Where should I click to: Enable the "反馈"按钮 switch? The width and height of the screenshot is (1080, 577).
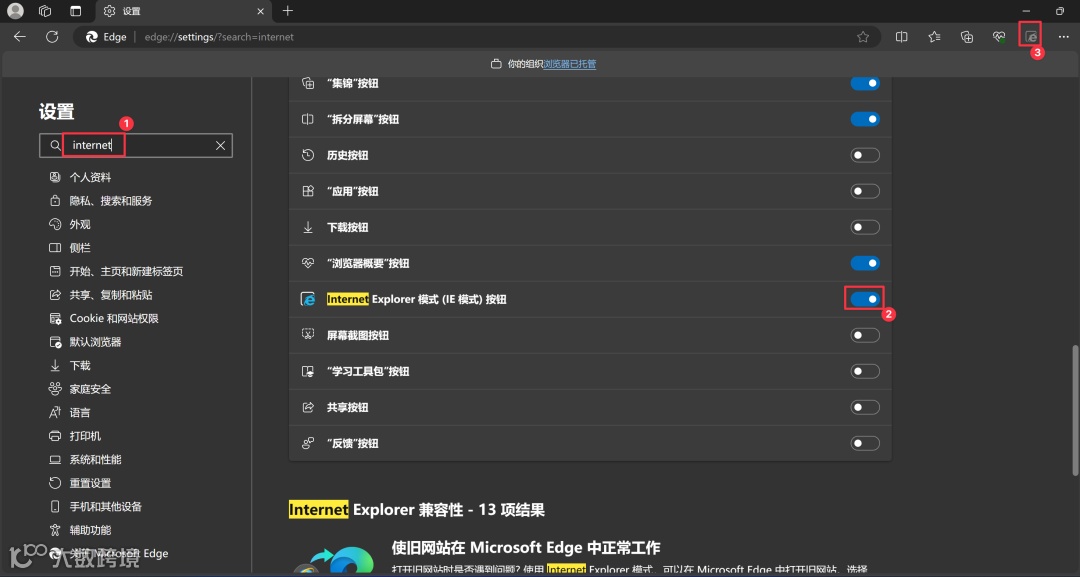coord(865,443)
